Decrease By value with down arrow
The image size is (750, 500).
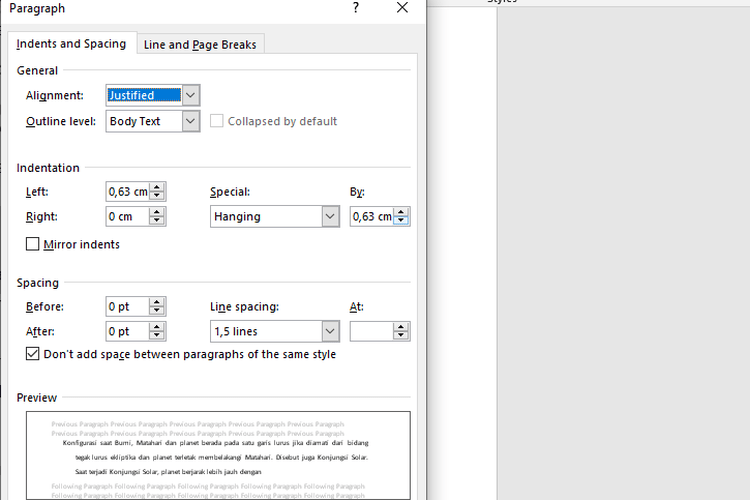pyautogui.click(x=401, y=221)
